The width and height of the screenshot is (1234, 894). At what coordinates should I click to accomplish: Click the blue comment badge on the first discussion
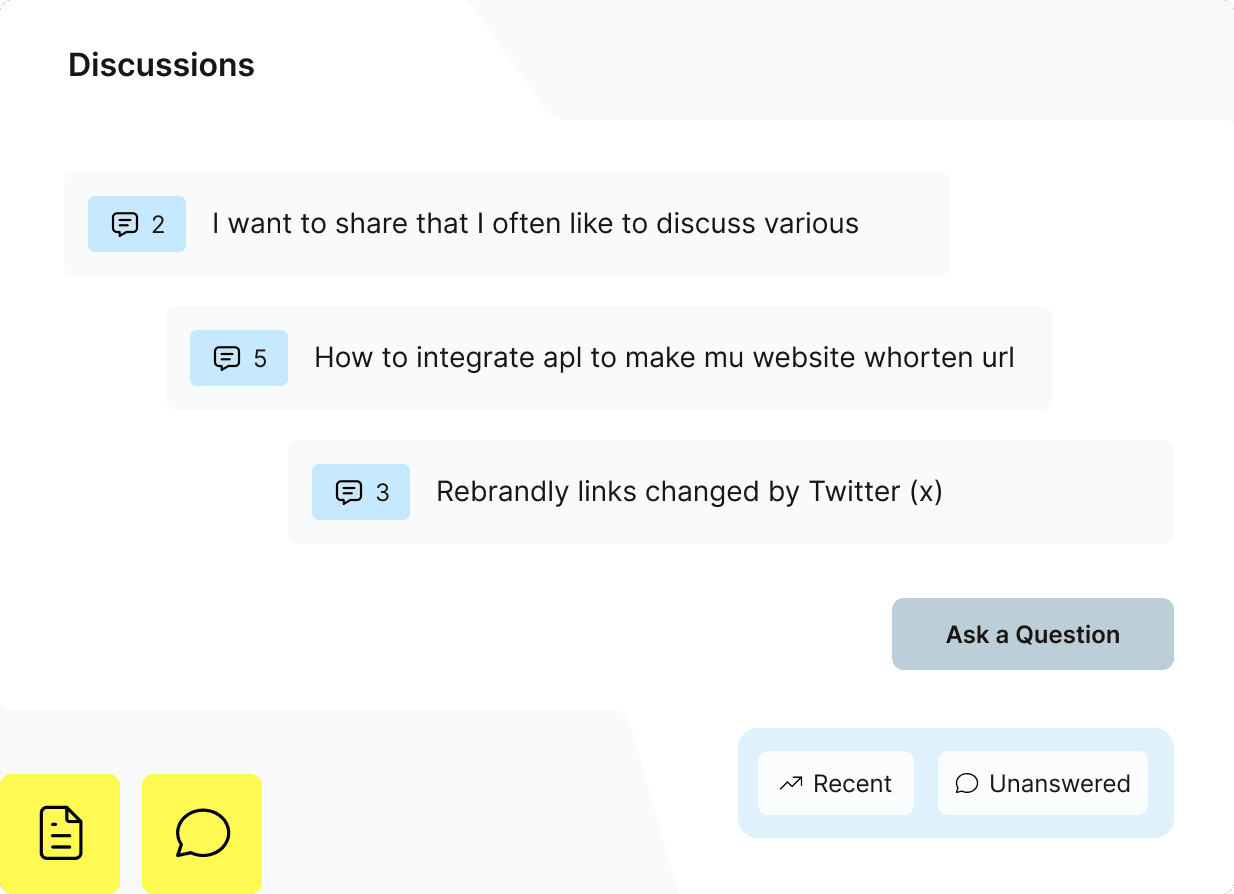(137, 224)
